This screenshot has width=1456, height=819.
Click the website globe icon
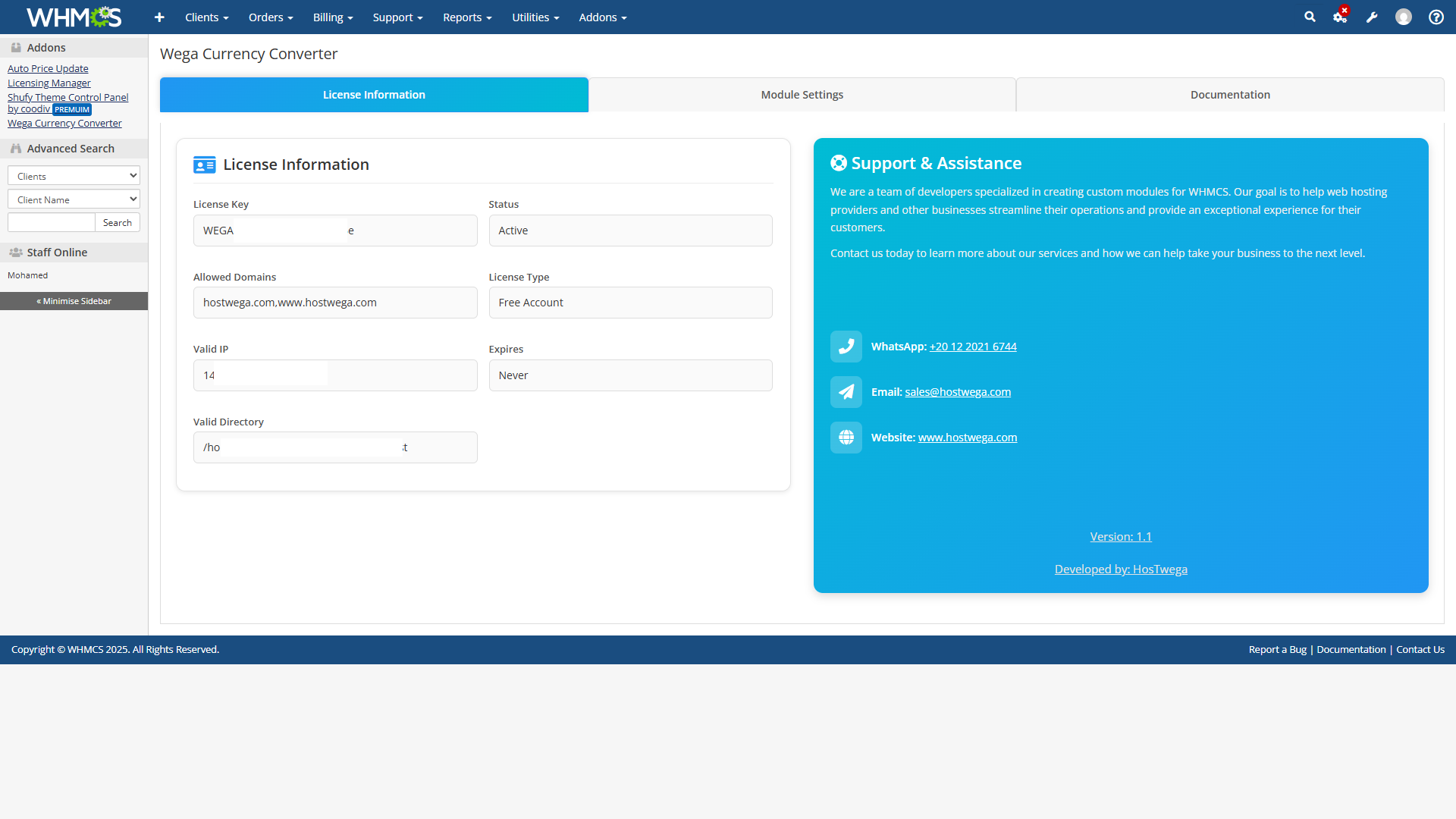click(846, 438)
